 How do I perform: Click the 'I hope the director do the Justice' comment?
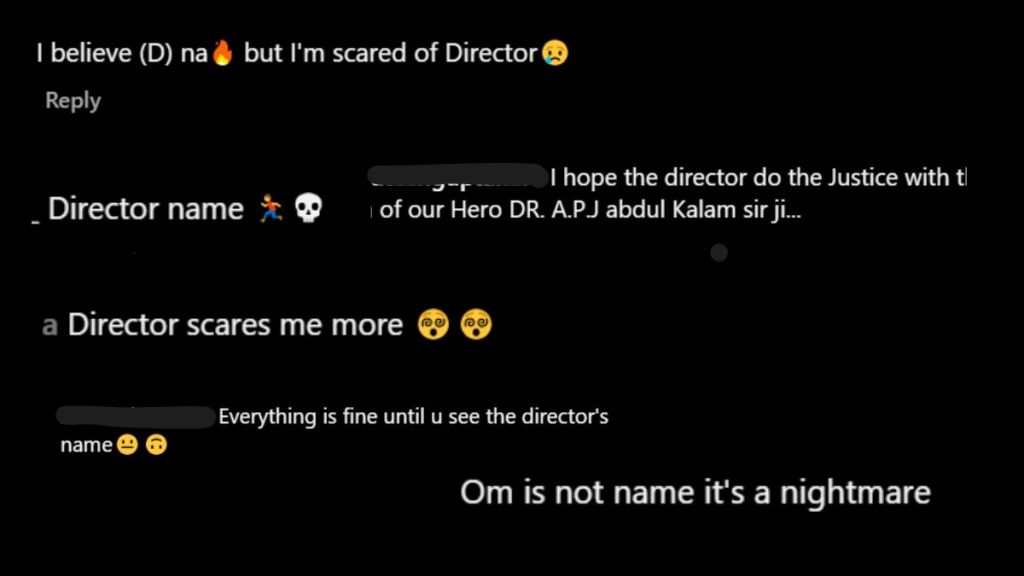(758, 178)
